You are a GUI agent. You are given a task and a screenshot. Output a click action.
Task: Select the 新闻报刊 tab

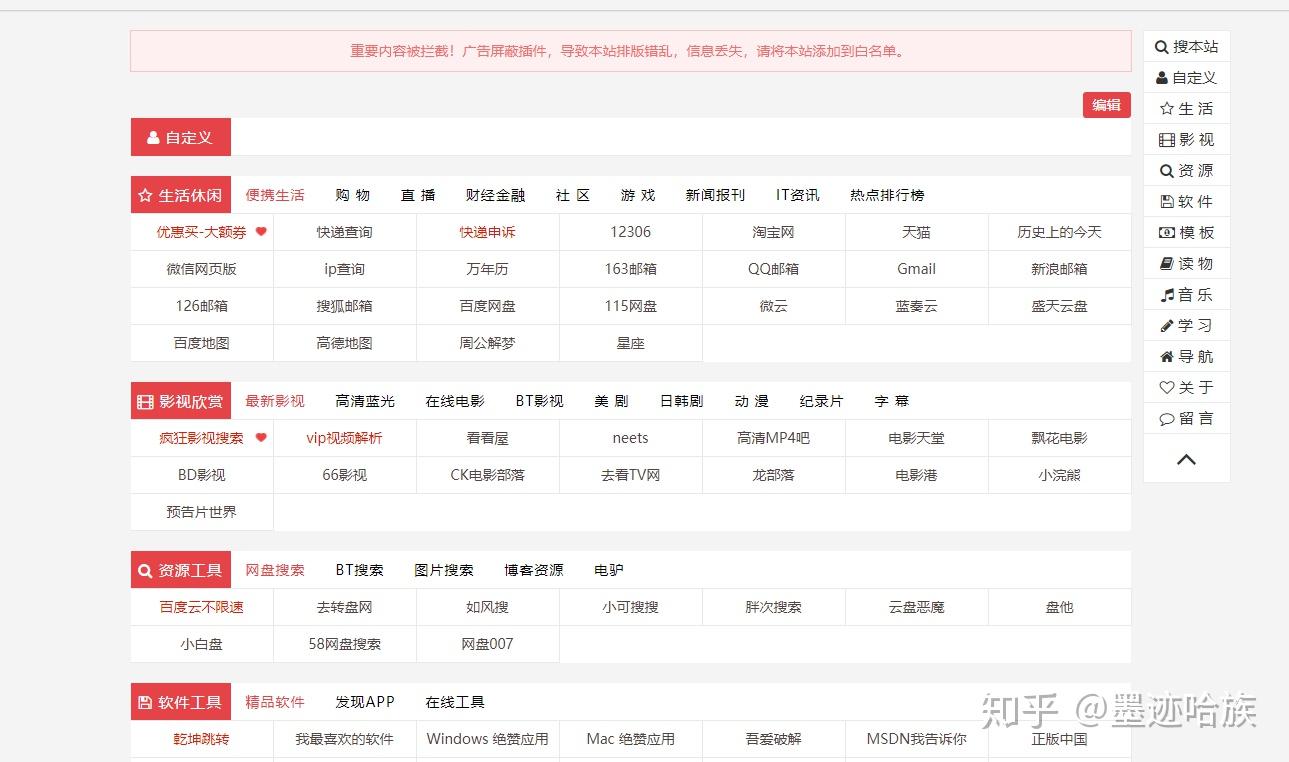point(715,195)
